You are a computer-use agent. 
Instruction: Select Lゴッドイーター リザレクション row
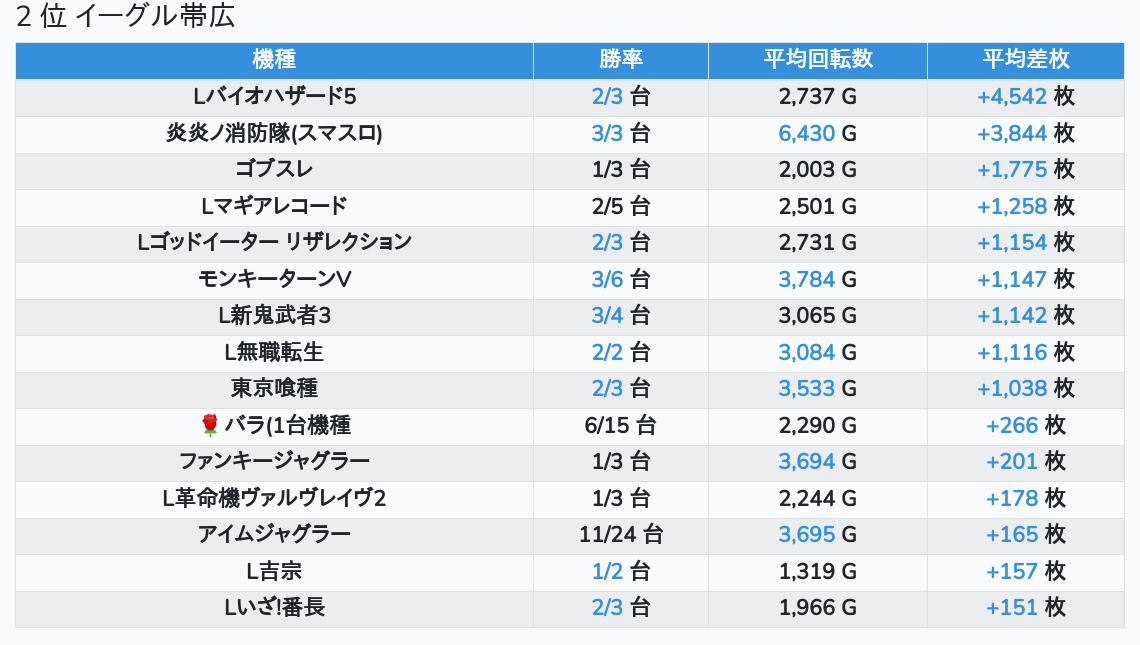[274, 242]
